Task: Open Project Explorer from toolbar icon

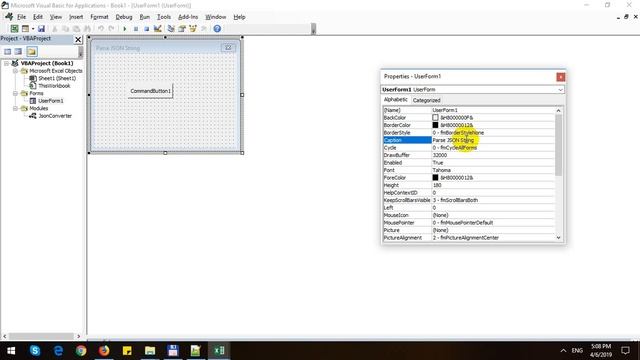Action: (x=171, y=29)
